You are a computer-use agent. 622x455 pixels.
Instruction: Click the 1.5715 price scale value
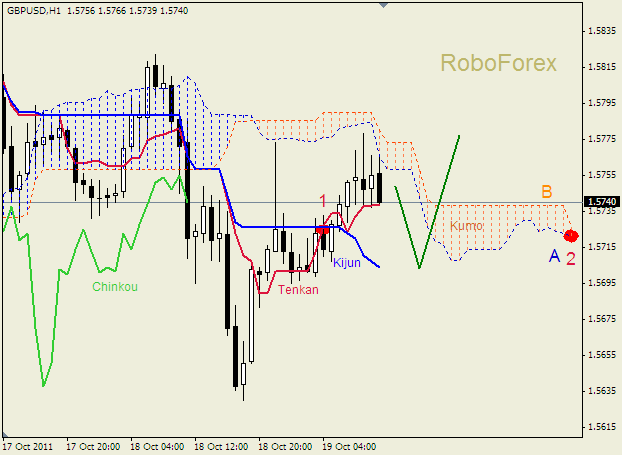click(602, 247)
